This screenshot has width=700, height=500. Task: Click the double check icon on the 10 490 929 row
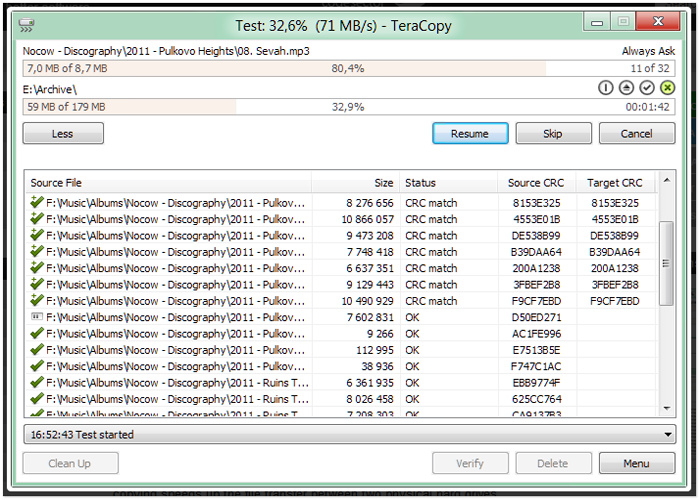tap(37, 300)
